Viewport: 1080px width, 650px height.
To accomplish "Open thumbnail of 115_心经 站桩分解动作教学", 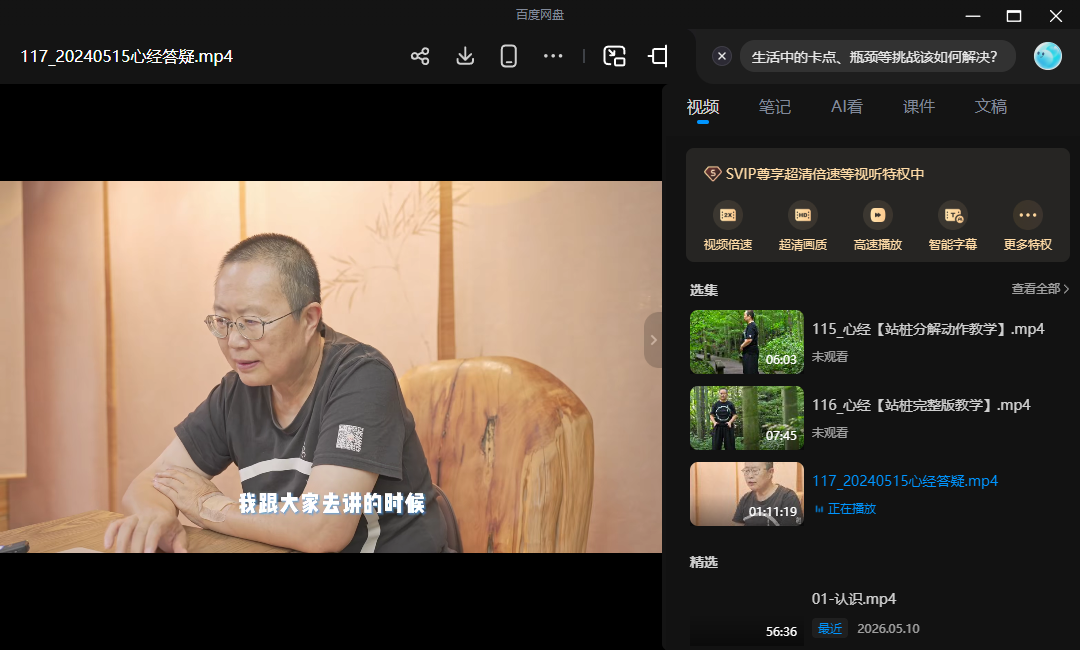I will 747,342.
